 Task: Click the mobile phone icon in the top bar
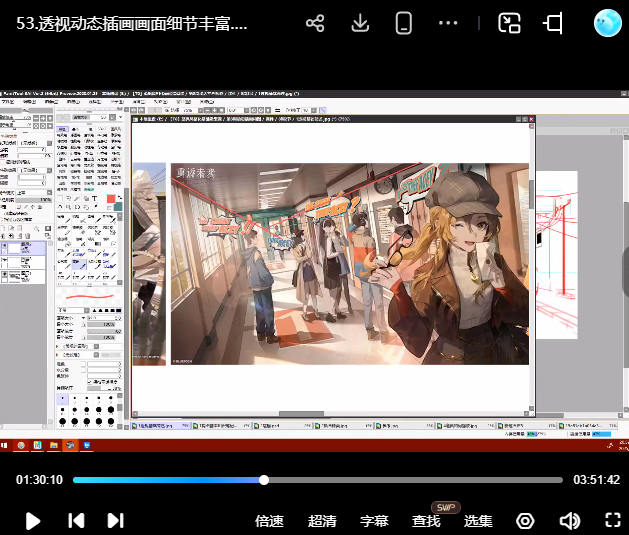(404, 23)
